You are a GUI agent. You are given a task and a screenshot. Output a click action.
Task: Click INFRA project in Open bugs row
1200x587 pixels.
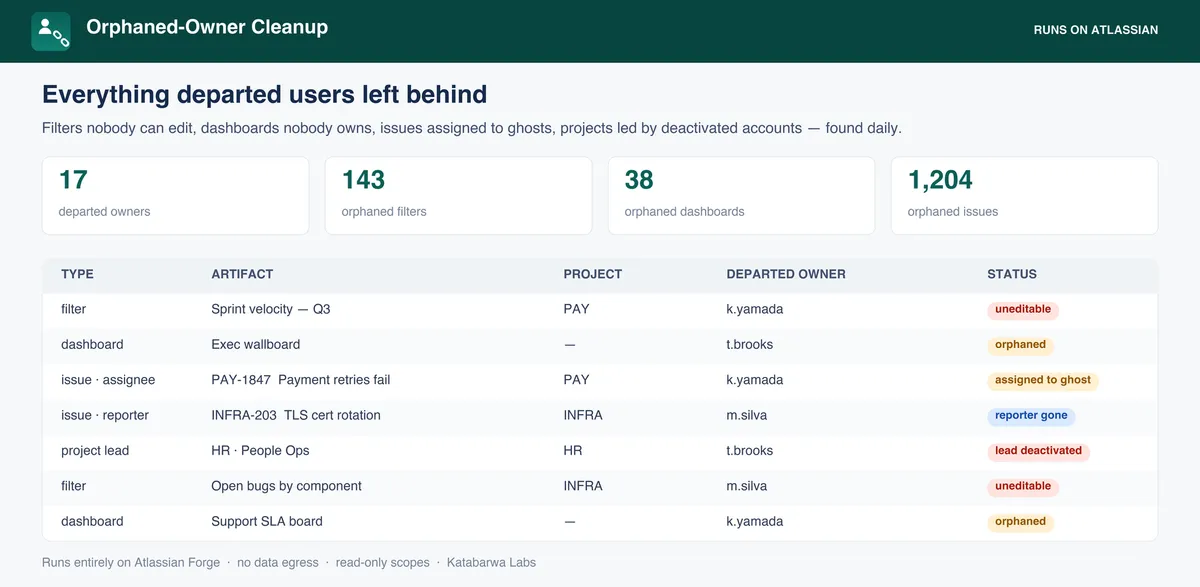click(583, 486)
